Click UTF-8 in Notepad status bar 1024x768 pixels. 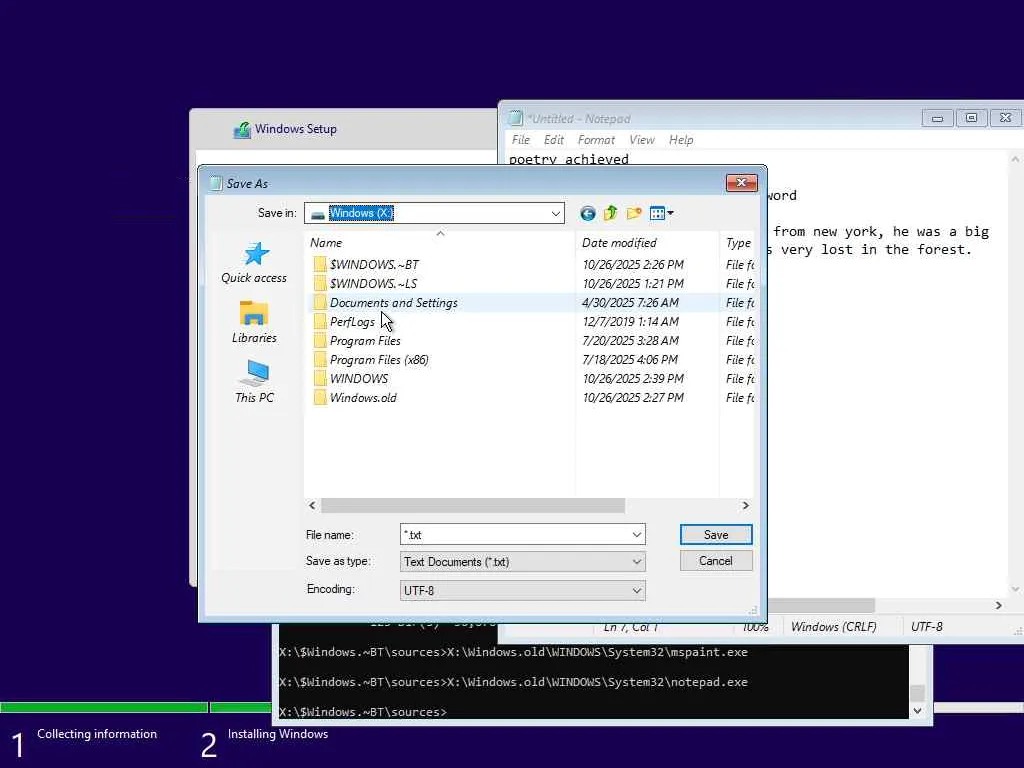point(927,627)
